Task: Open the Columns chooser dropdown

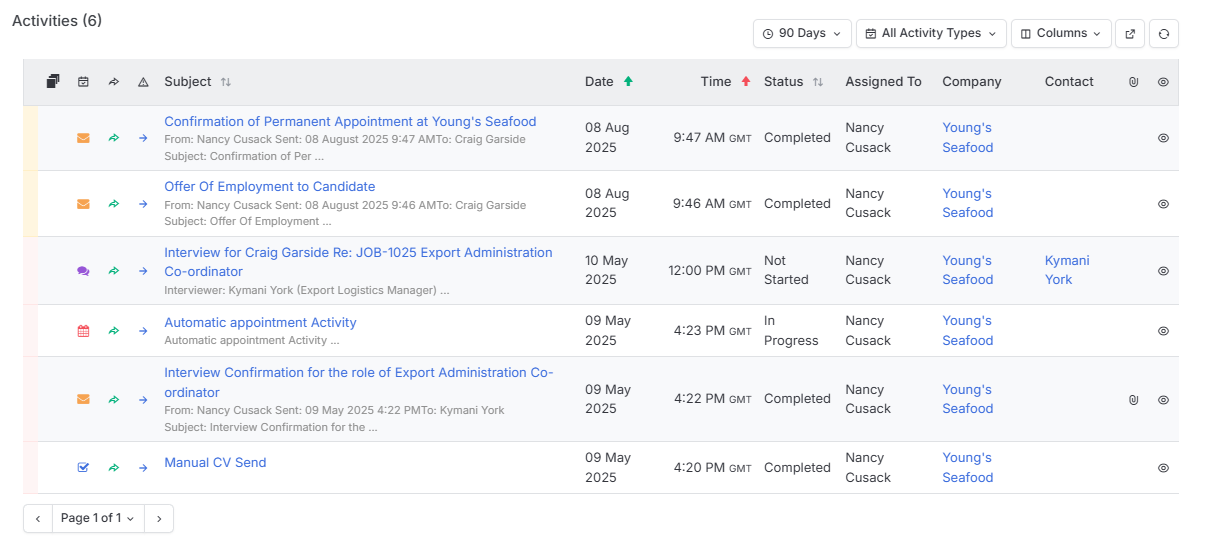Action: (x=1061, y=33)
